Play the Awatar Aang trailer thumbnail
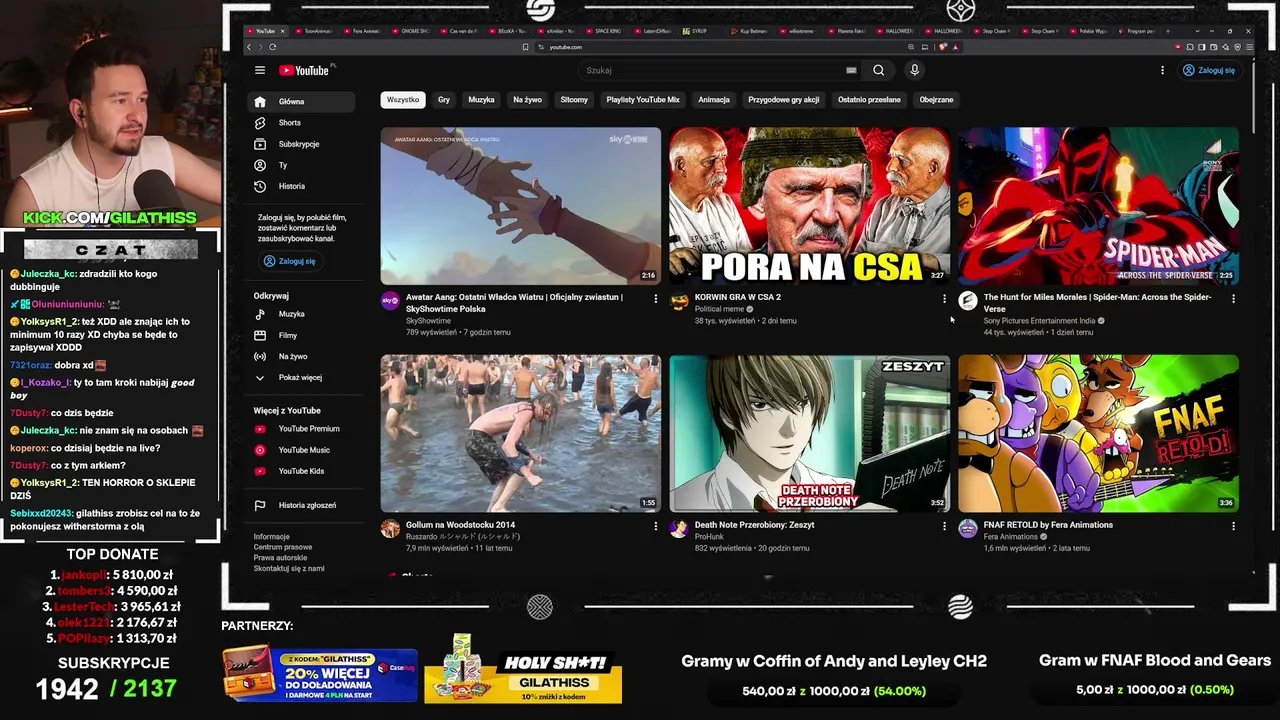Viewport: 1280px width, 720px height. click(x=521, y=206)
